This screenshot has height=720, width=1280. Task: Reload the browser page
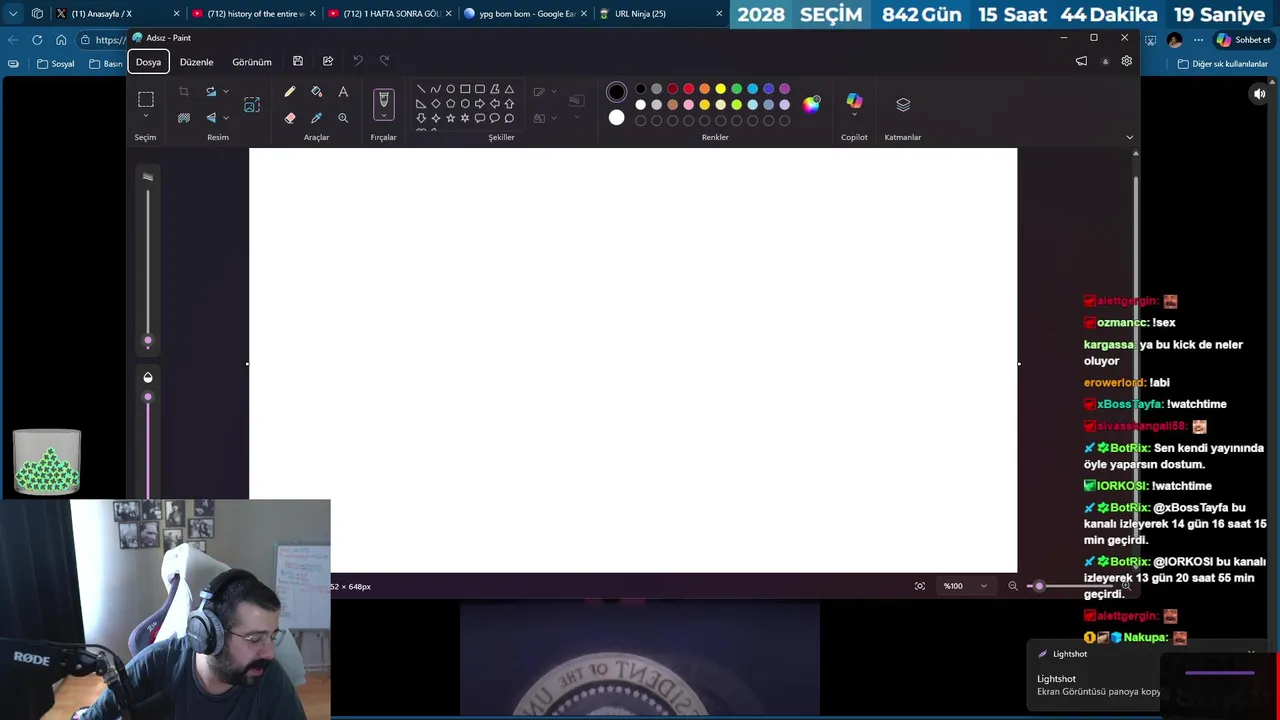(37, 40)
